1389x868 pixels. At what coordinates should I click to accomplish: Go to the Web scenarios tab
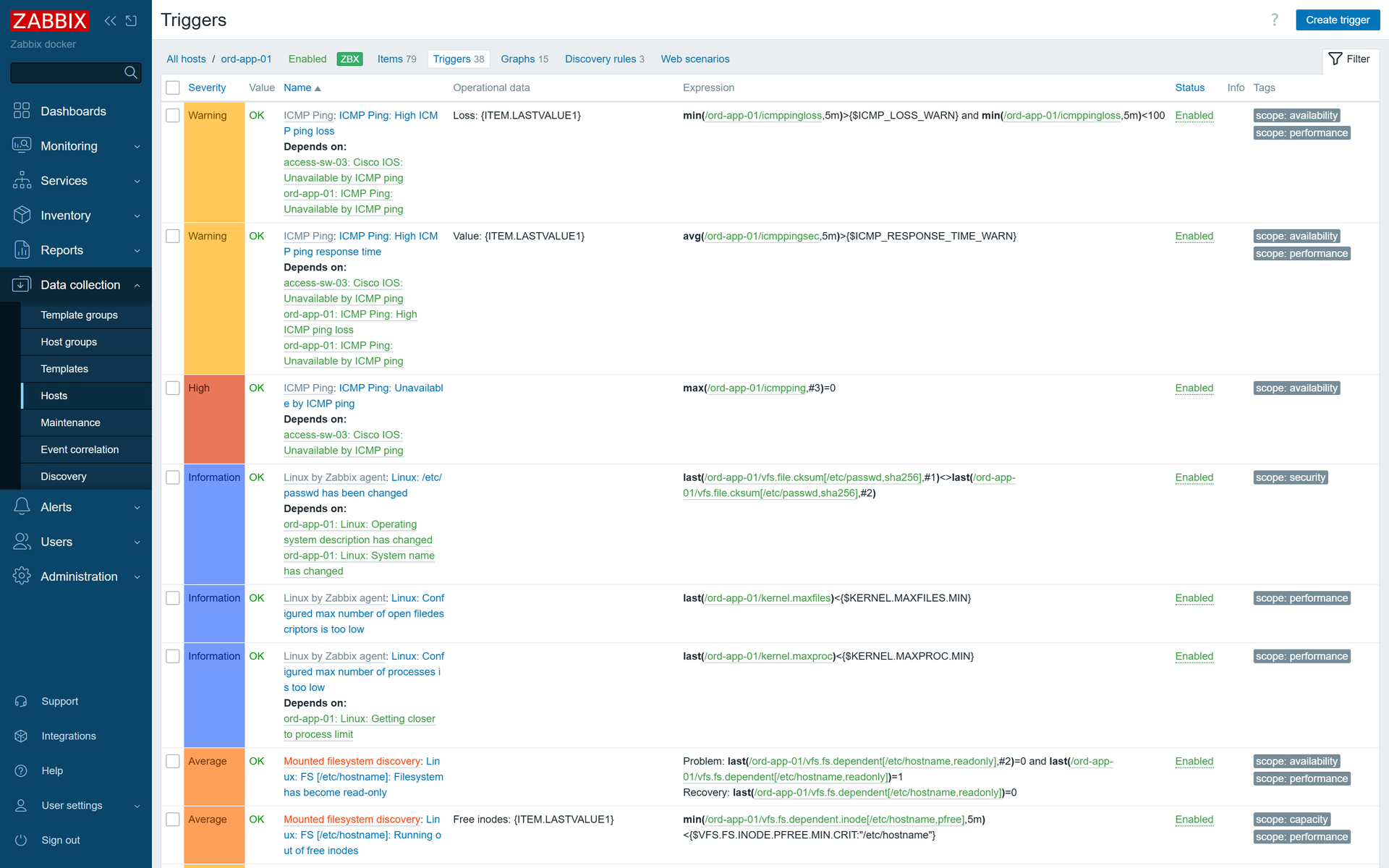694,59
